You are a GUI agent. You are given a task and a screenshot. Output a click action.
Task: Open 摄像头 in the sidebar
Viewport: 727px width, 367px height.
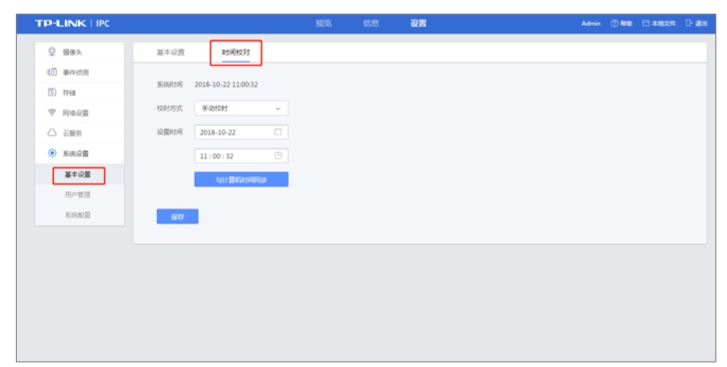pos(72,52)
